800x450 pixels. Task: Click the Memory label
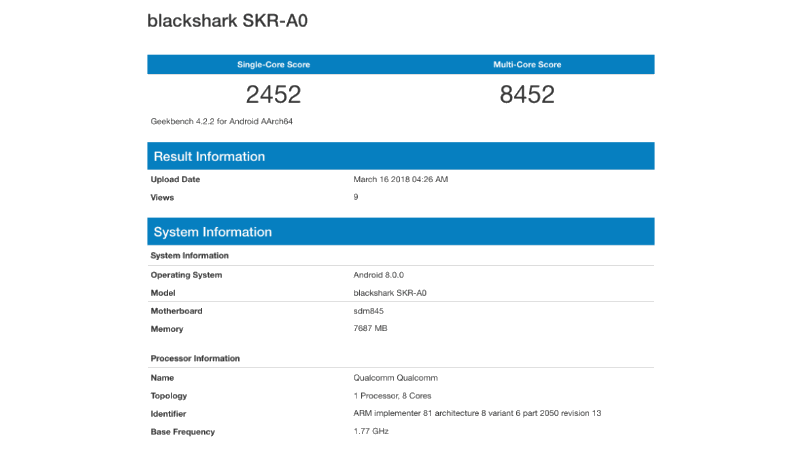click(167, 329)
